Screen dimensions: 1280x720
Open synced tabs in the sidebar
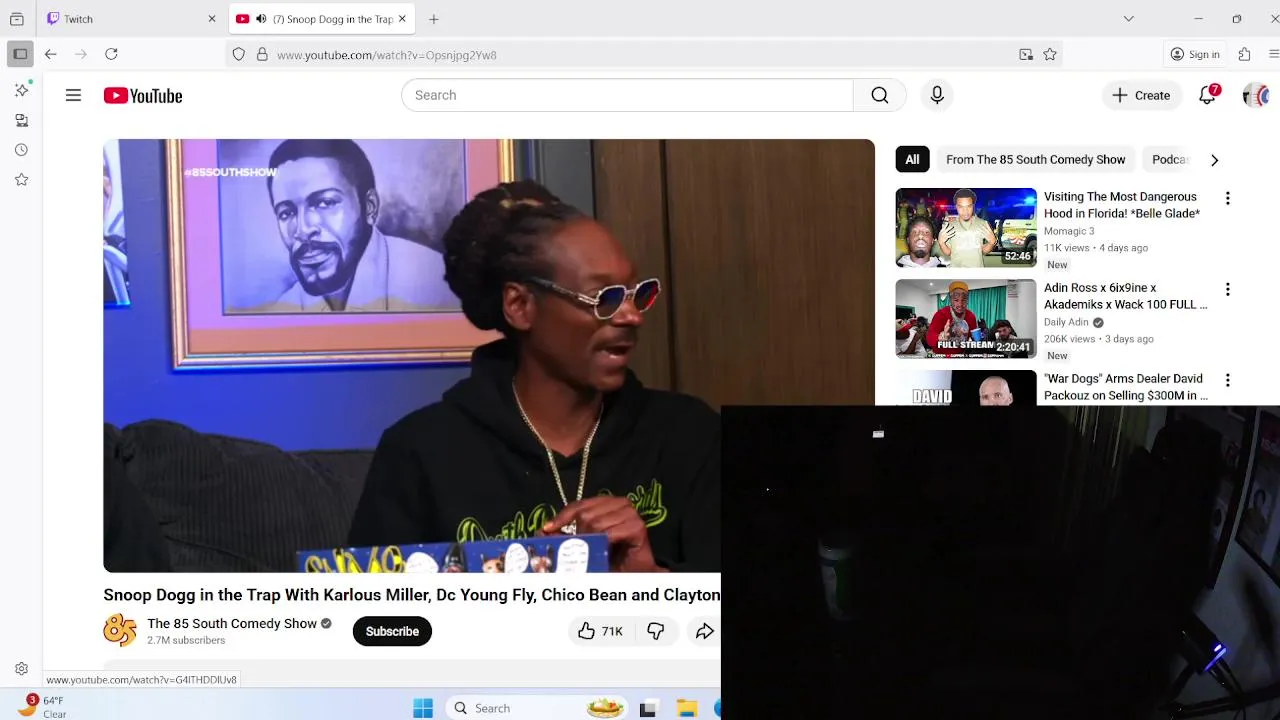(x=21, y=120)
